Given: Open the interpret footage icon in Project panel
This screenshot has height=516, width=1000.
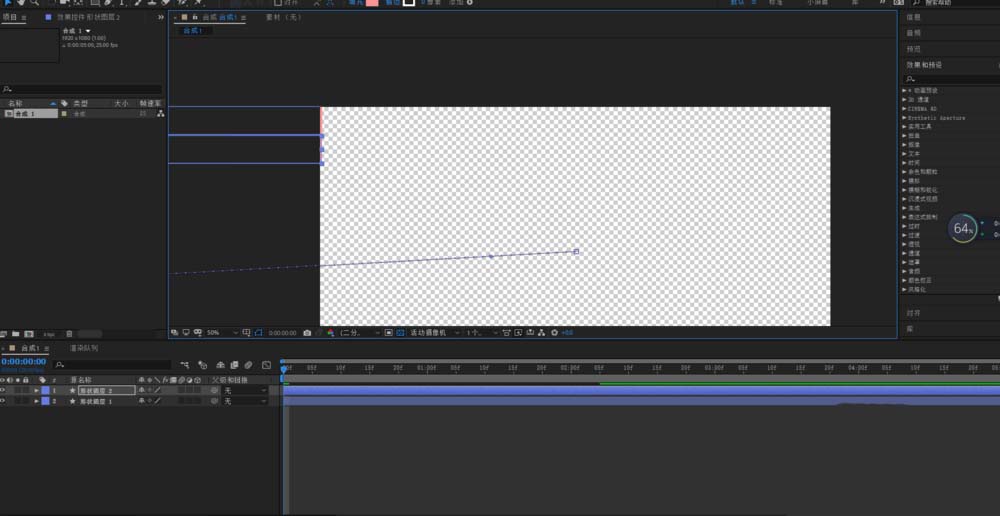Looking at the screenshot, I should click(x=4, y=334).
